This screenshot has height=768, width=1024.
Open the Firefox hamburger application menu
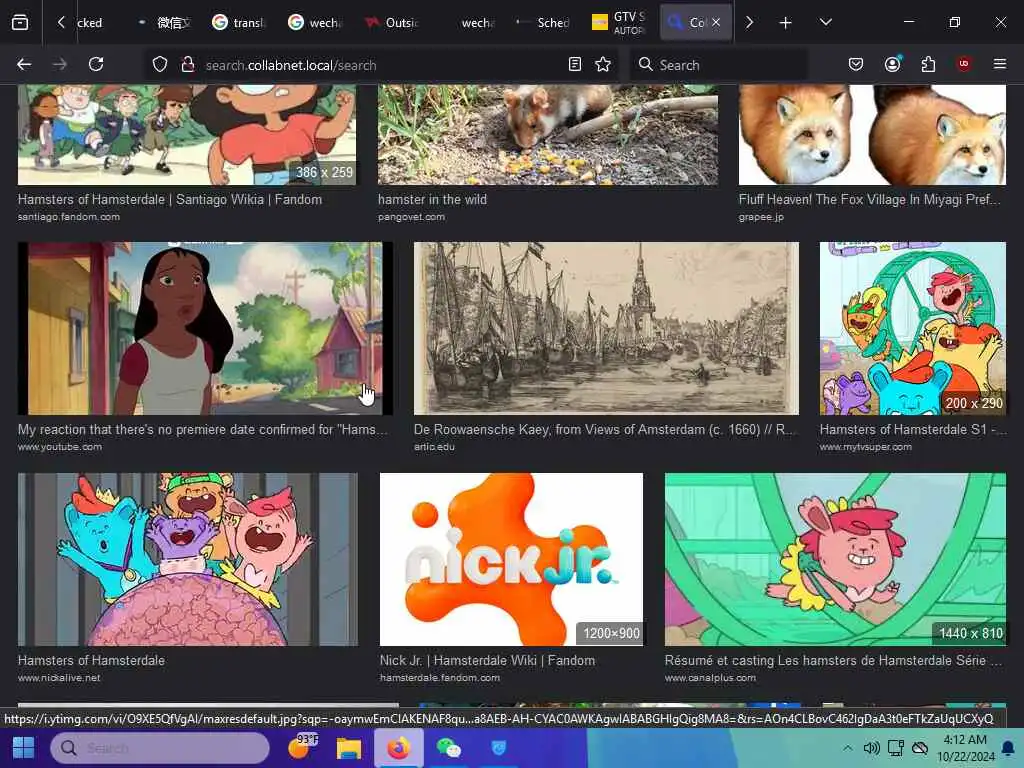tap(1000, 64)
